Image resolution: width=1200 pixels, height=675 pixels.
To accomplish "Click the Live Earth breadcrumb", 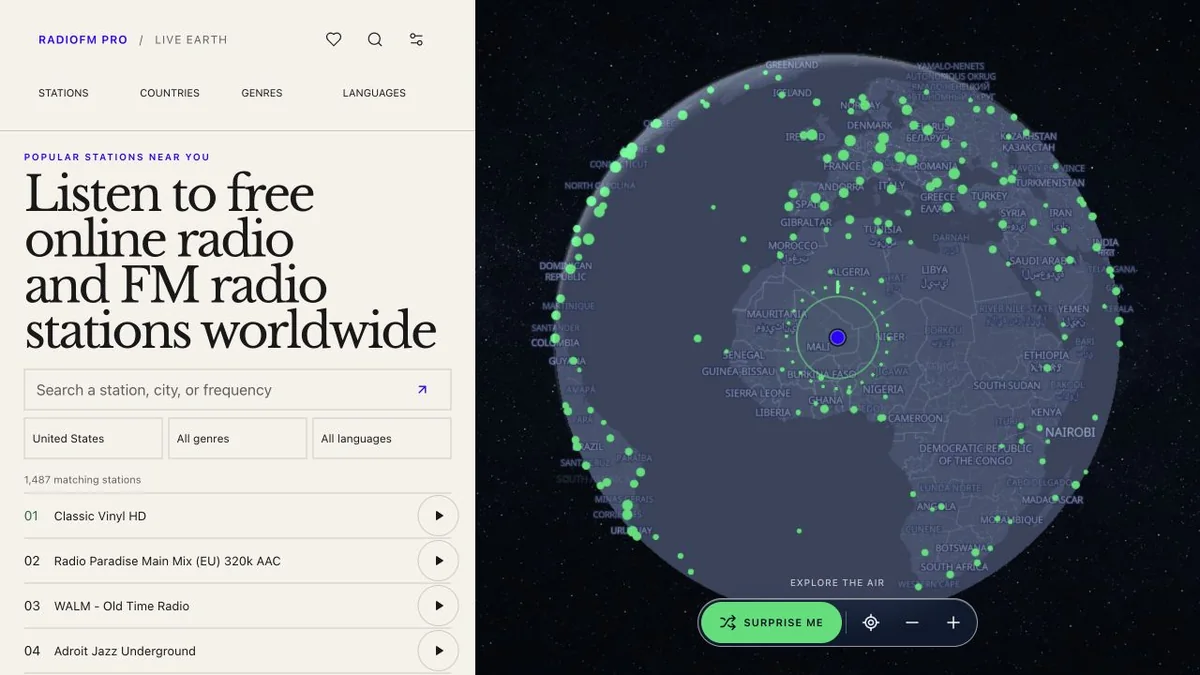I will [191, 40].
